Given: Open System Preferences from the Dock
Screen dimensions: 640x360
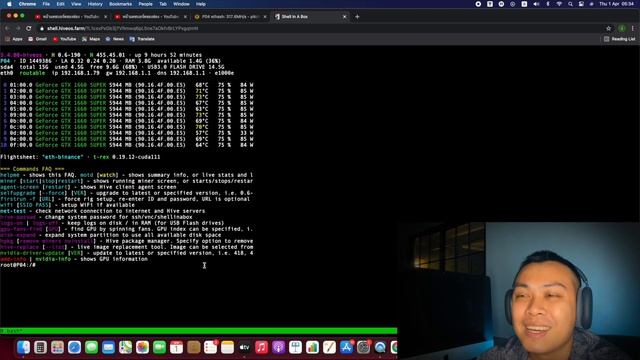Looking at the screenshot, I should coord(363,347).
